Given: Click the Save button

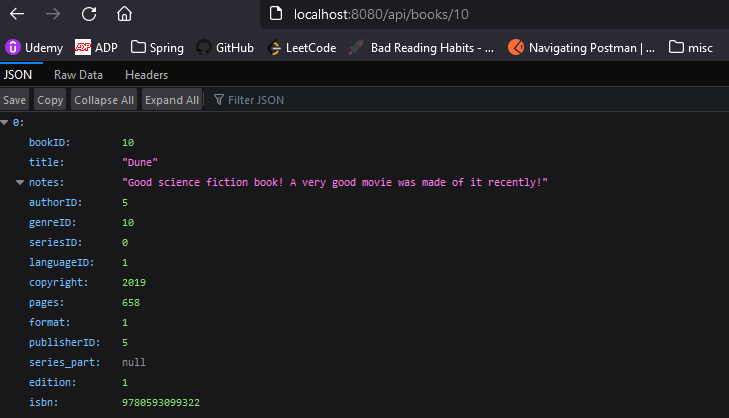Looking at the screenshot, I should coord(14,100).
